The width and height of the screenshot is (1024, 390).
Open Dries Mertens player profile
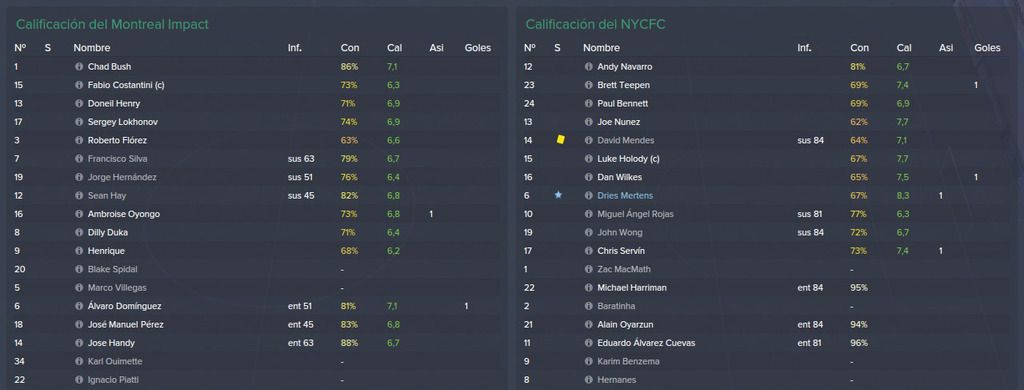click(624, 195)
